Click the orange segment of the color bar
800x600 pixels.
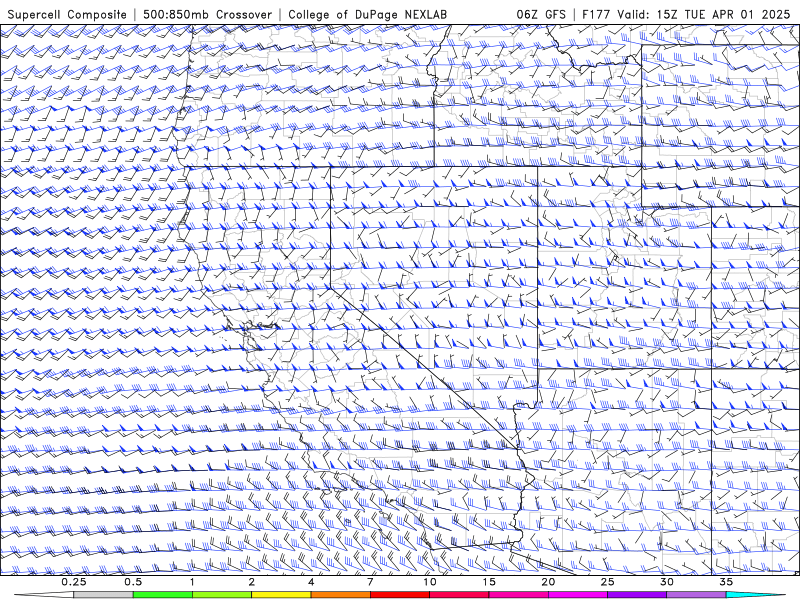coord(340,595)
